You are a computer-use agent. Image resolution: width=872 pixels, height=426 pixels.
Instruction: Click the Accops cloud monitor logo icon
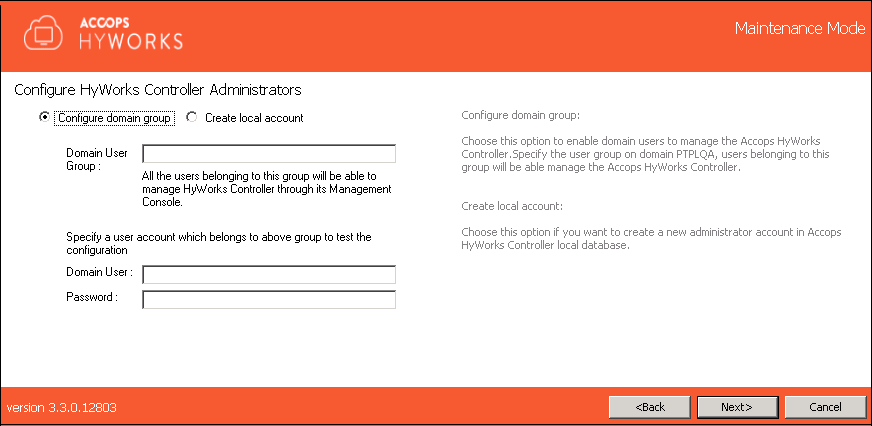tap(43, 32)
